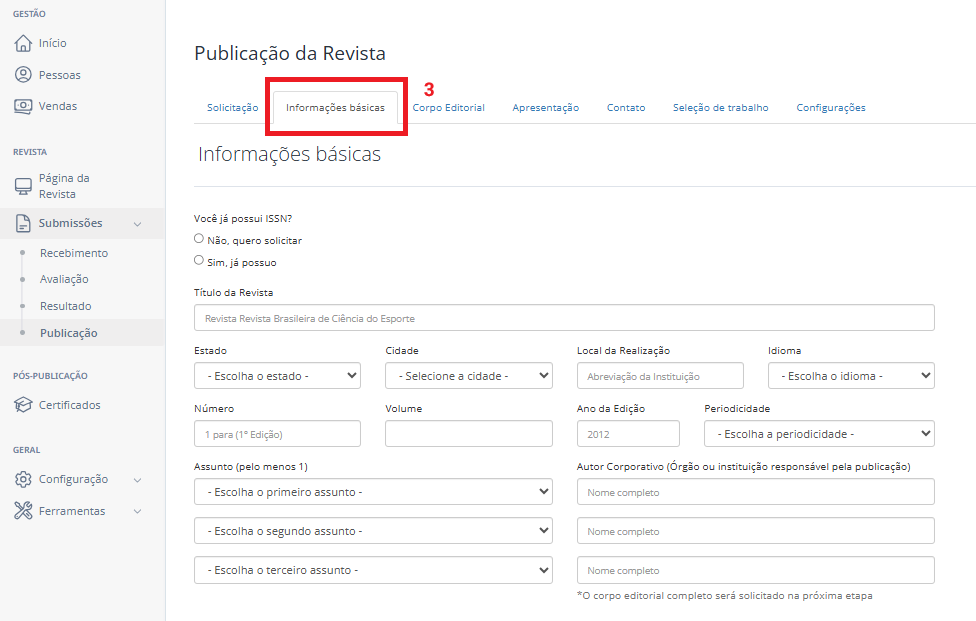Click the Configuração gear icon
The image size is (976, 621).
(23, 479)
